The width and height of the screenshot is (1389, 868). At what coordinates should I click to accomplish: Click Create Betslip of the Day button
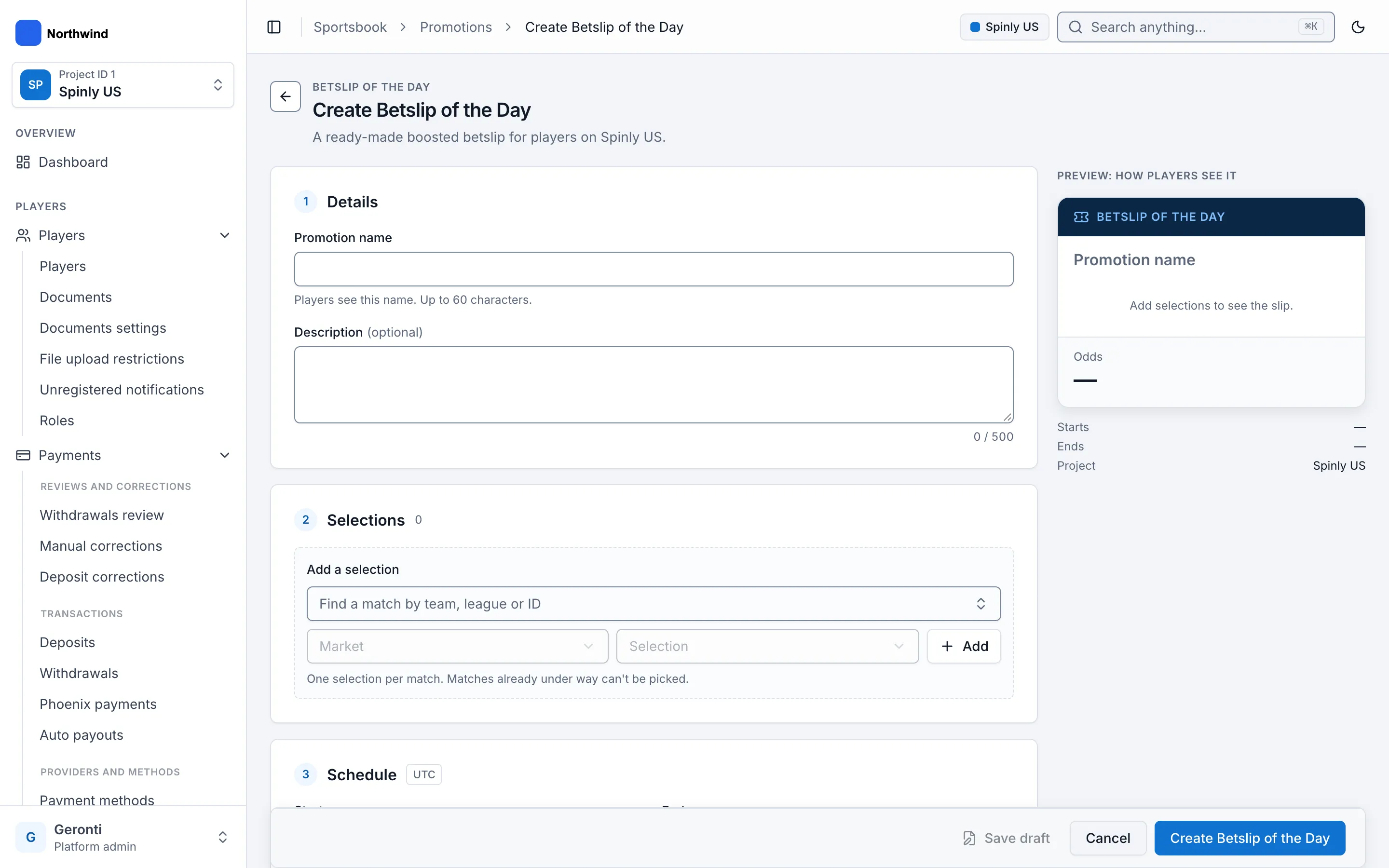tap(1250, 838)
